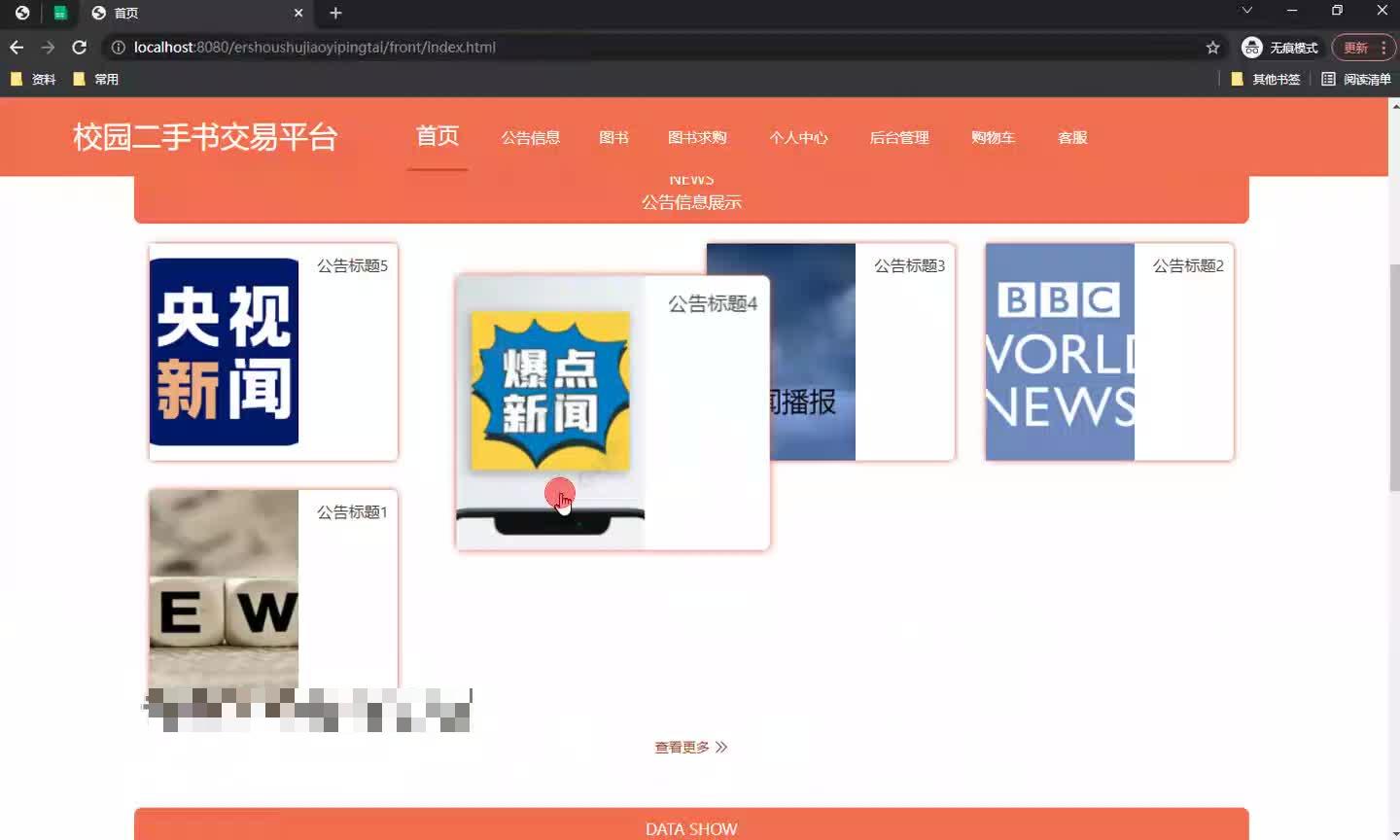The image size is (1400, 840).
Task: Open the tab search chevron
Action: pos(1246,11)
